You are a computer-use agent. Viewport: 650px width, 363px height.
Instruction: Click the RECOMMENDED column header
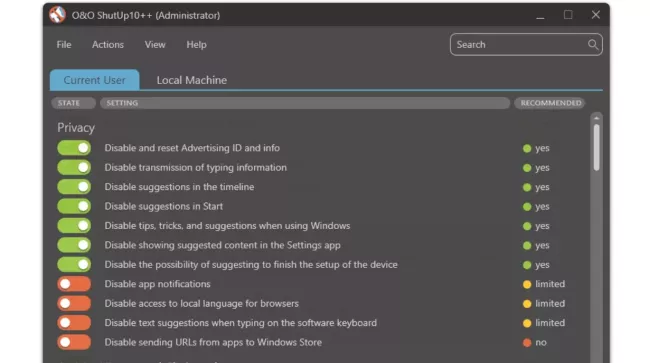click(550, 103)
